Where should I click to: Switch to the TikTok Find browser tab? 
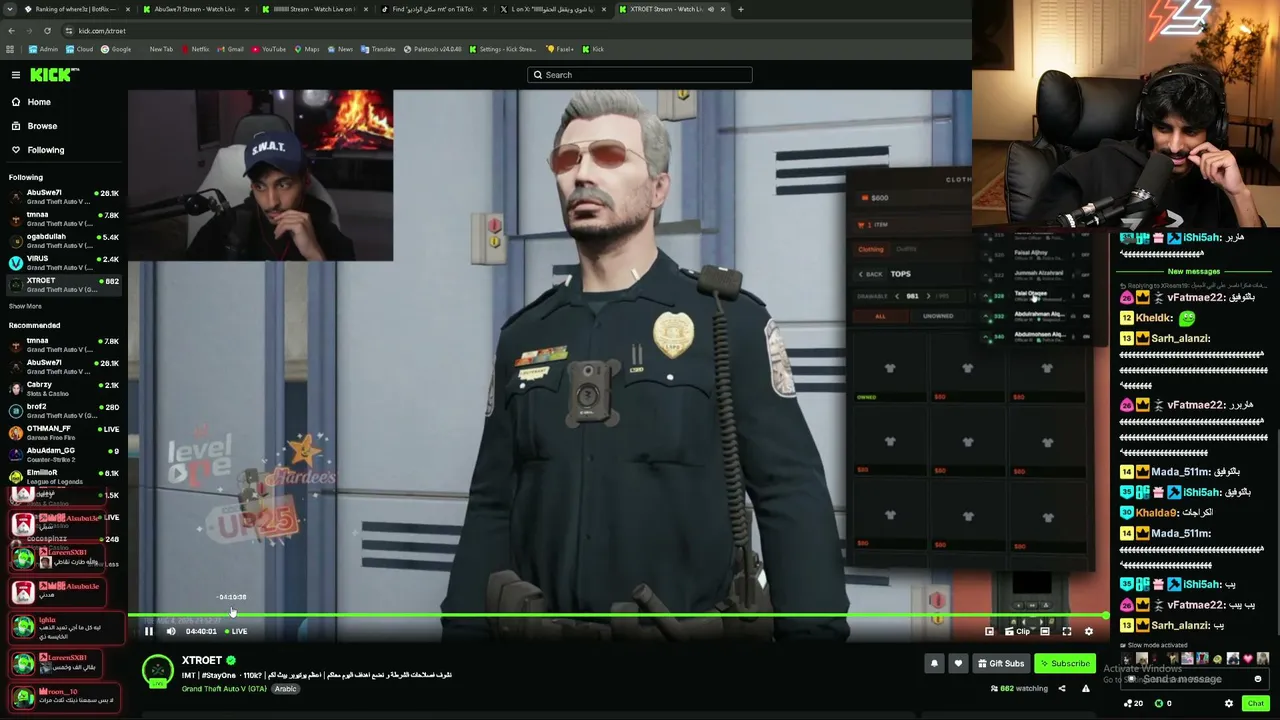coord(433,10)
